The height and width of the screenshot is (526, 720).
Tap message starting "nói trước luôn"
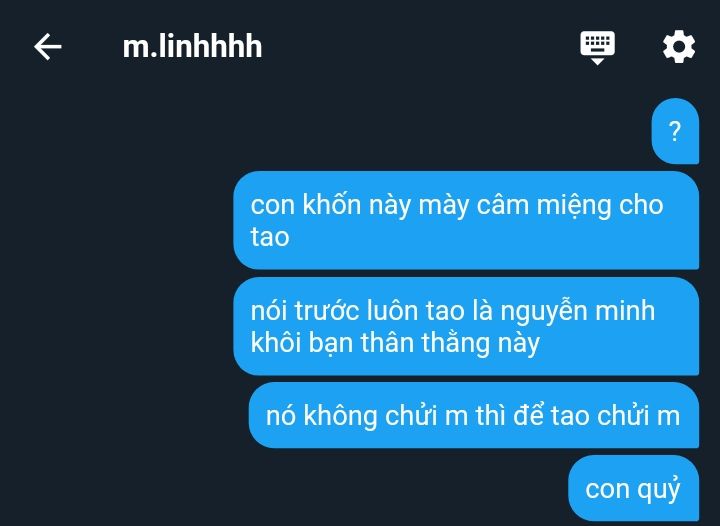(466, 326)
